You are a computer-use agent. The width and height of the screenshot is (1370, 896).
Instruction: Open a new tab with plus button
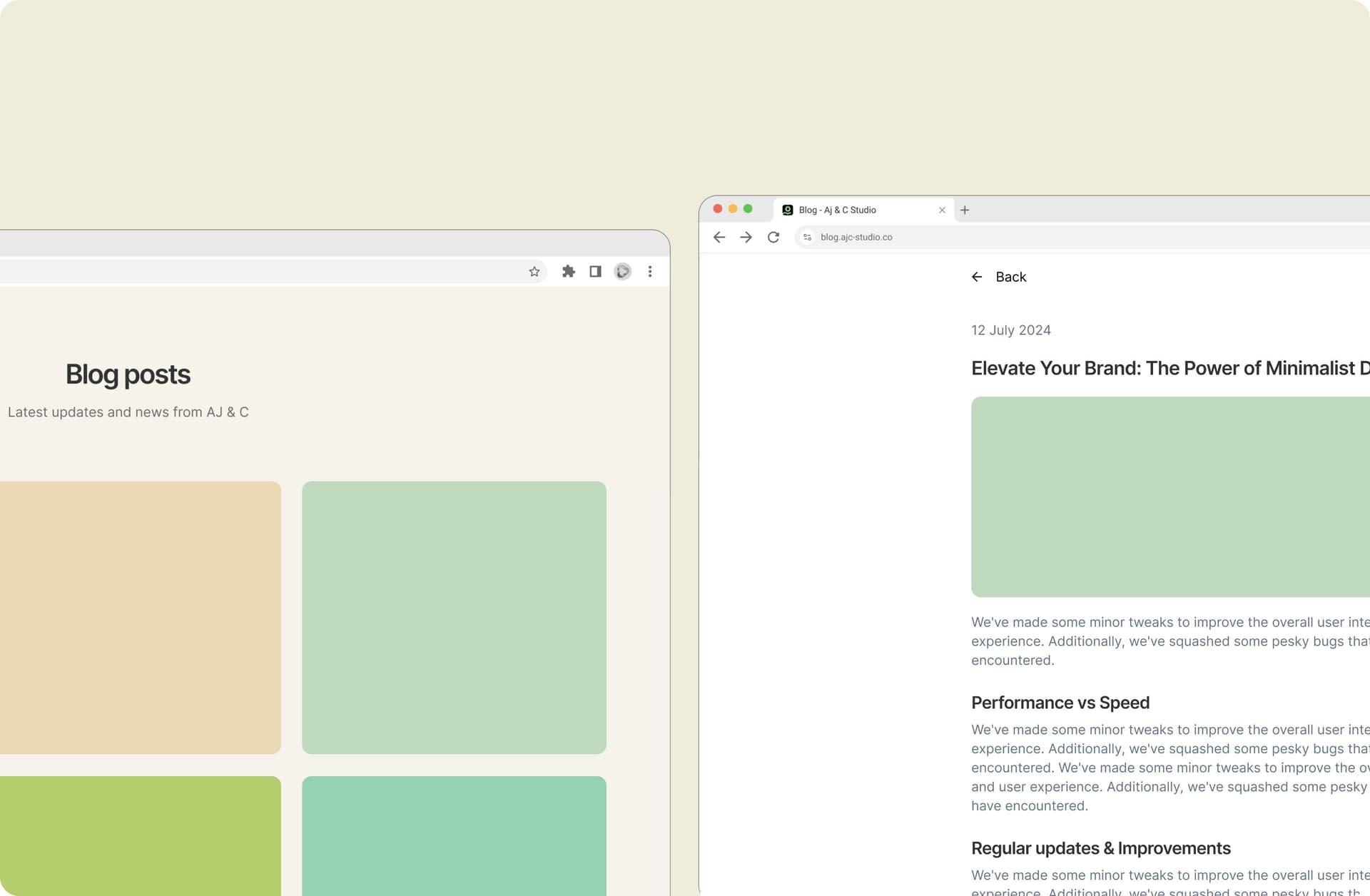(965, 210)
